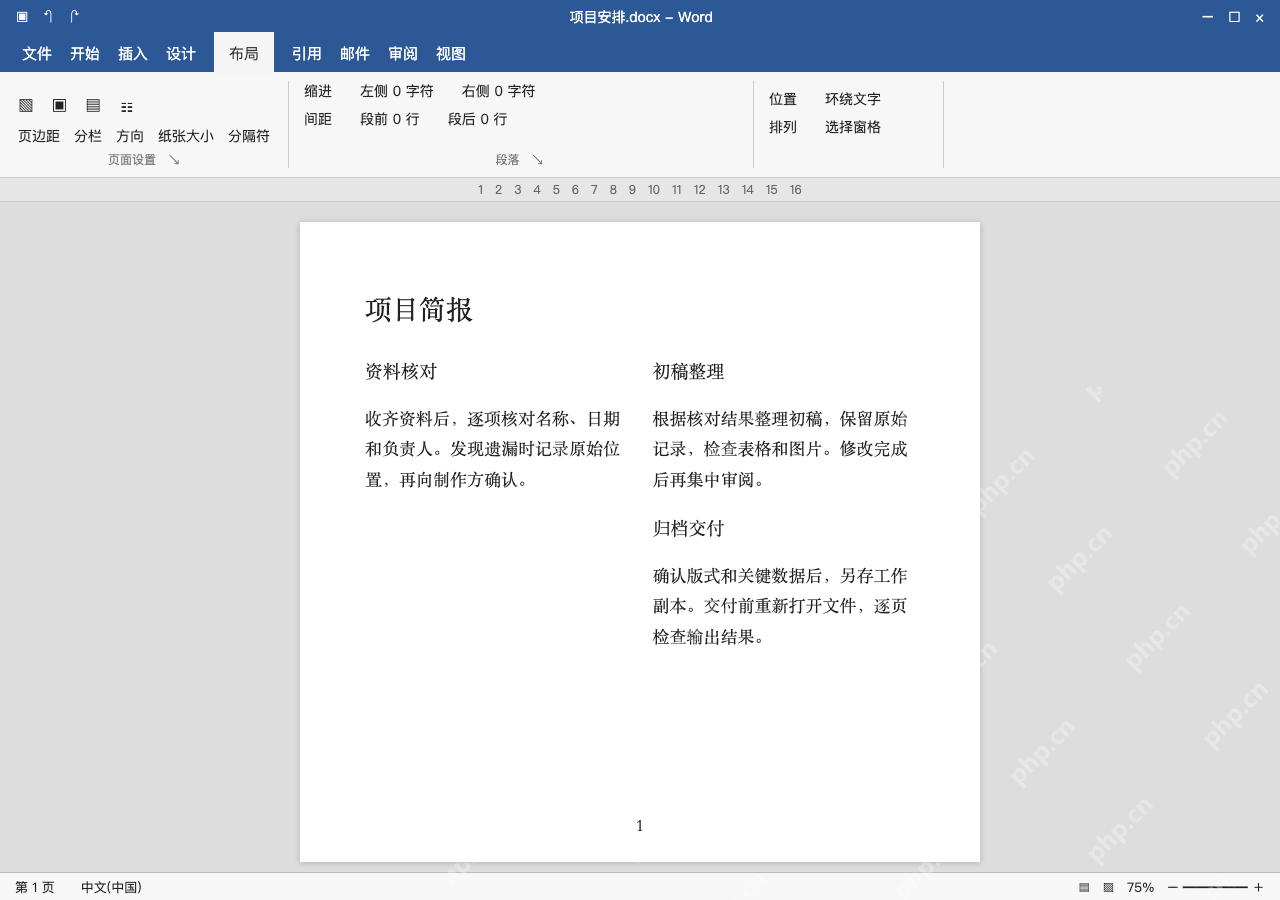Switch to the 设计 tab
This screenshot has height=900, width=1280.
181,54
